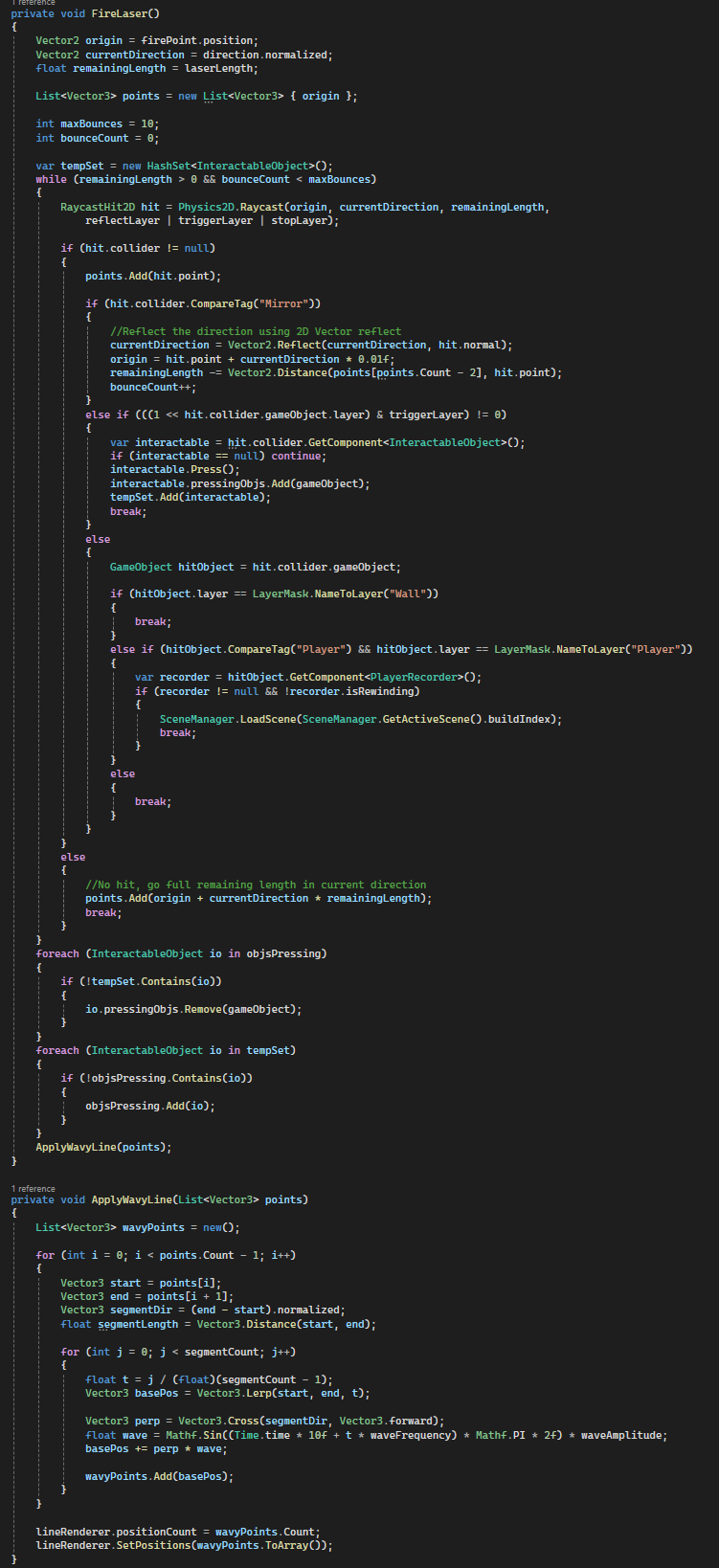The width and height of the screenshot is (719, 1568).
Task: Click the interactable.Press() statement
Action: tap(174, 470)
